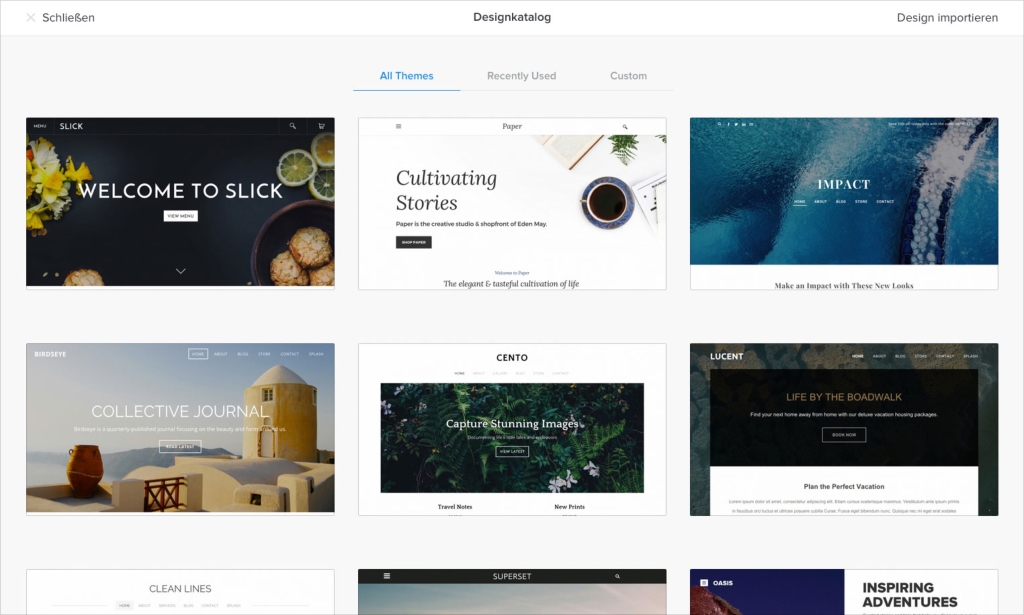This screenshot has width=1024, height=615.
Task: Click 'New Prints' in Cento preview
Action: click(569, 507)
